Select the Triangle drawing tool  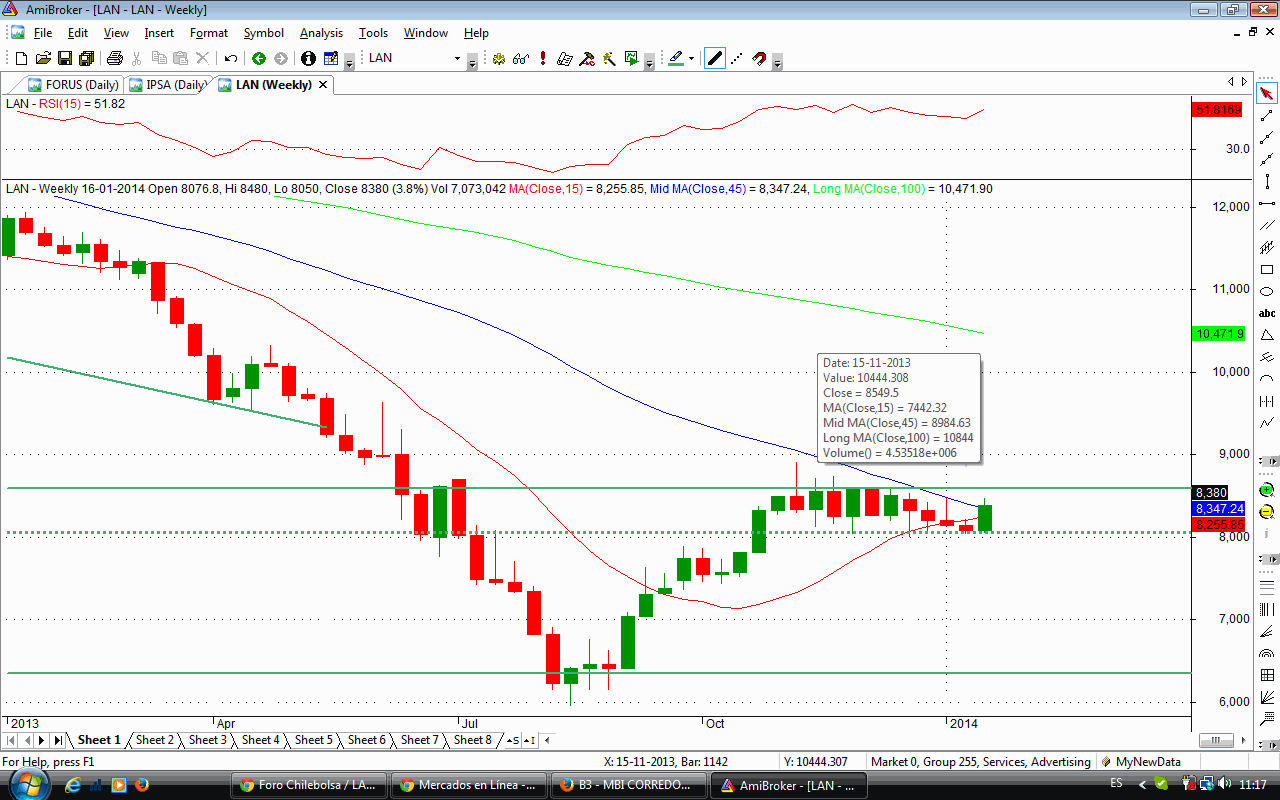click(1267, 335)
